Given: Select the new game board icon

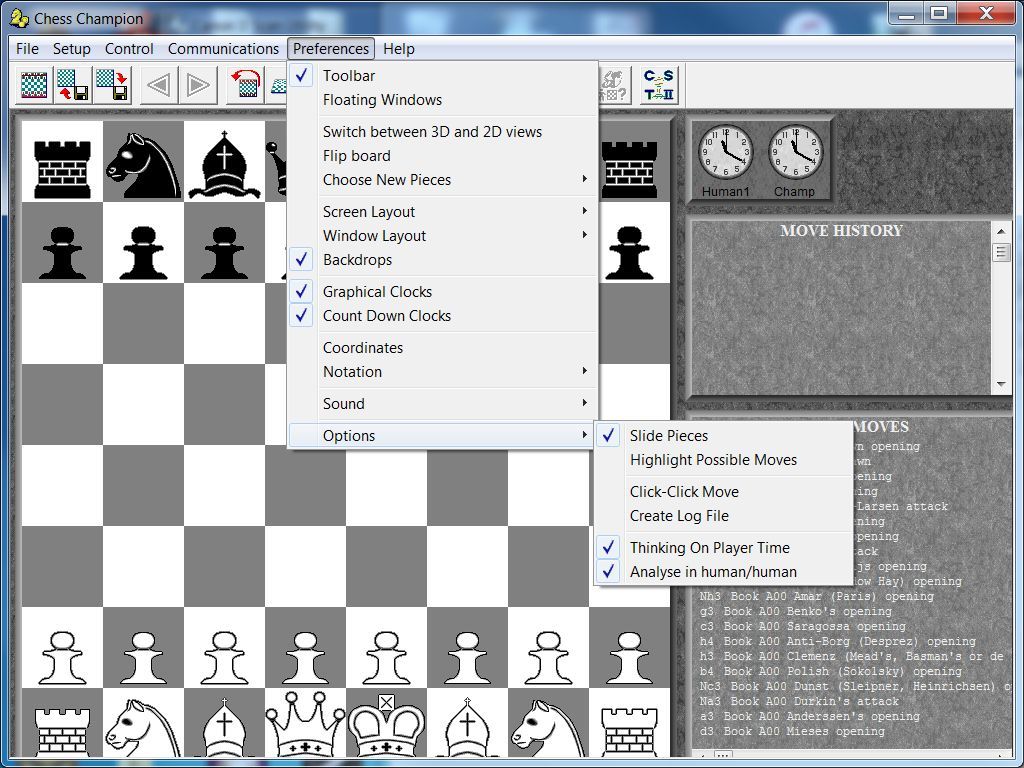Looking at the screenshot, I should click(33, 86).
